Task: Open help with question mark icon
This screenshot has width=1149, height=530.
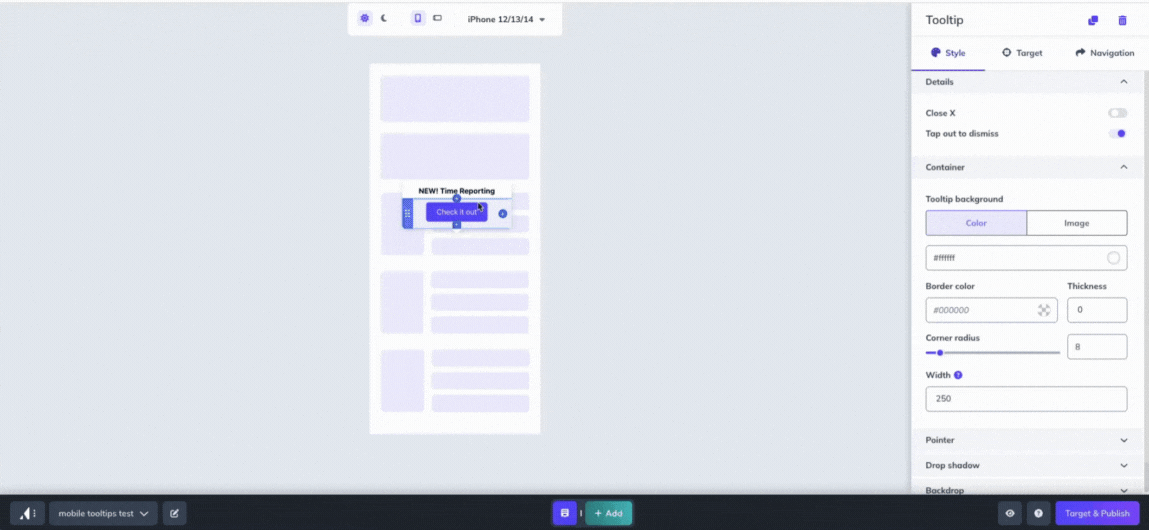Action: (x=1038, y=513)
